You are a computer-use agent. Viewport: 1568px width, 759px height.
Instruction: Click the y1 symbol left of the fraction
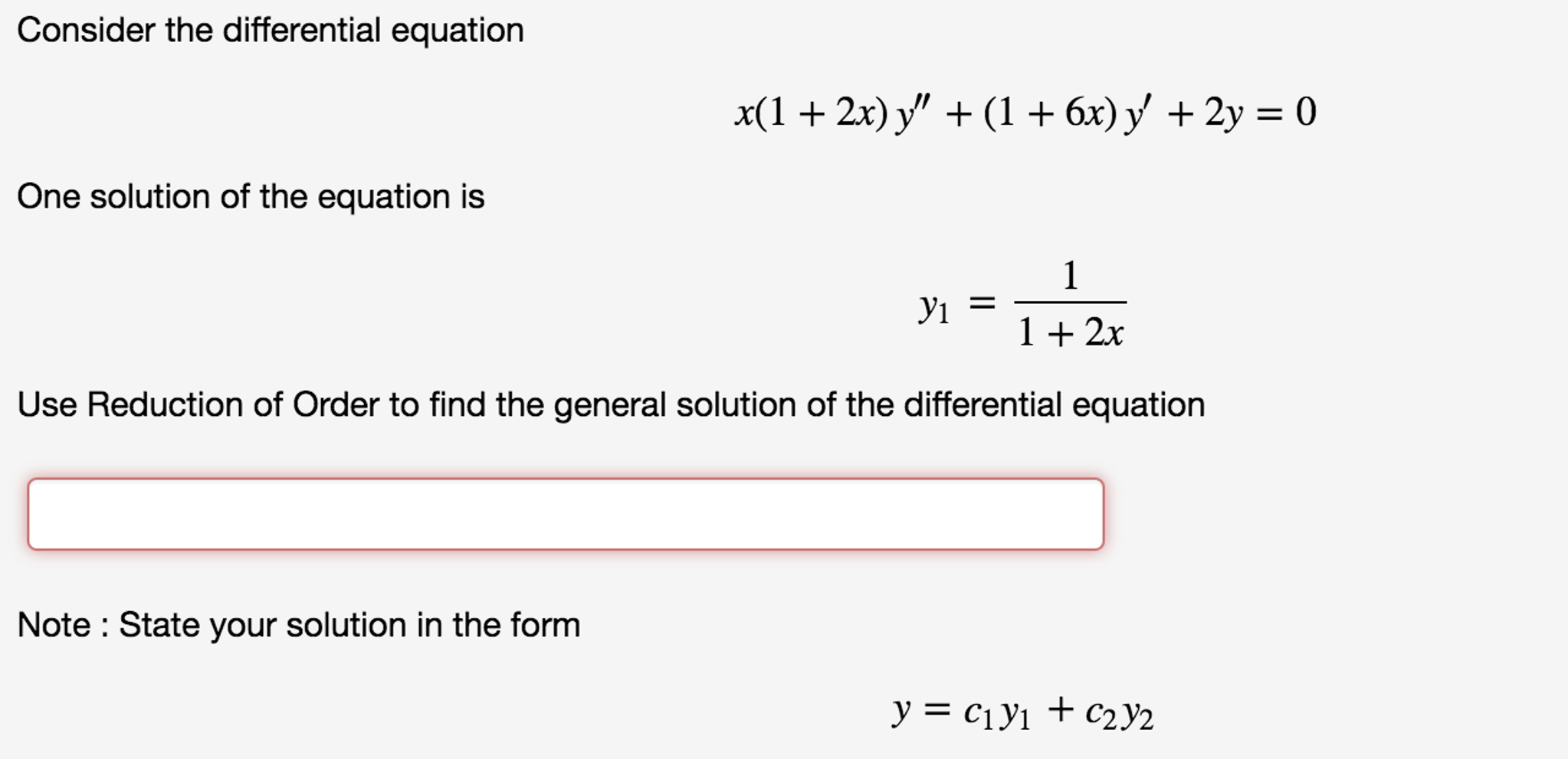point(933,306)
